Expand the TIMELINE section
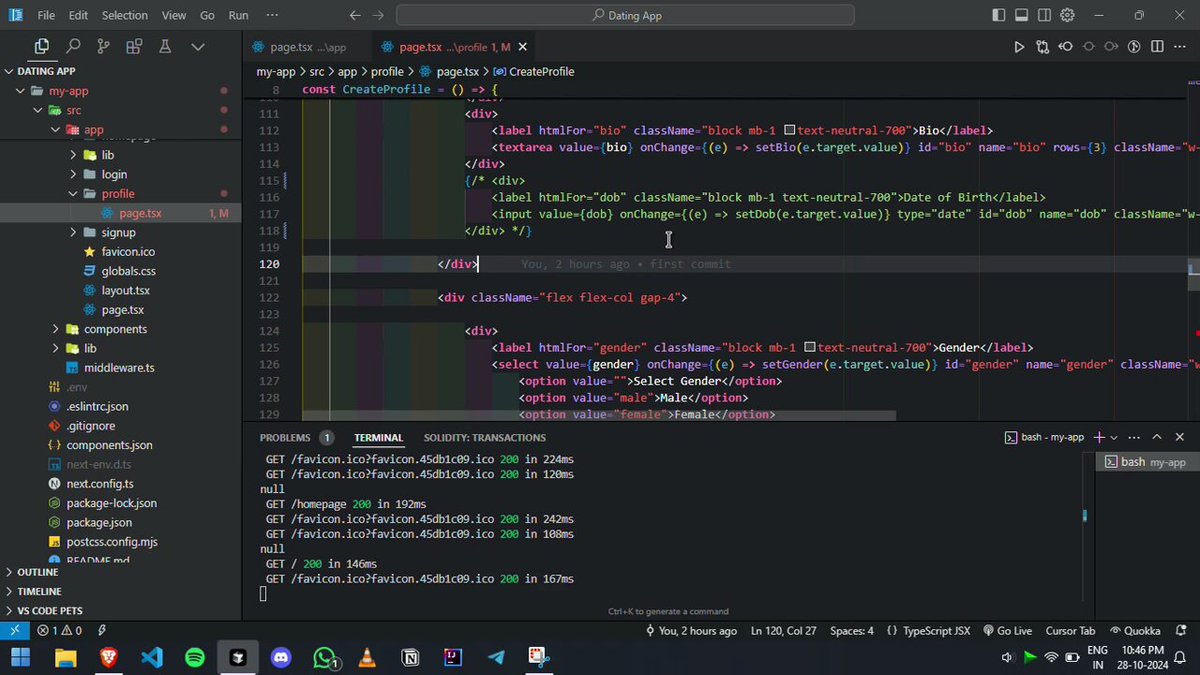The width and height of the screenshot is (1200, 675). coord(120,591)
